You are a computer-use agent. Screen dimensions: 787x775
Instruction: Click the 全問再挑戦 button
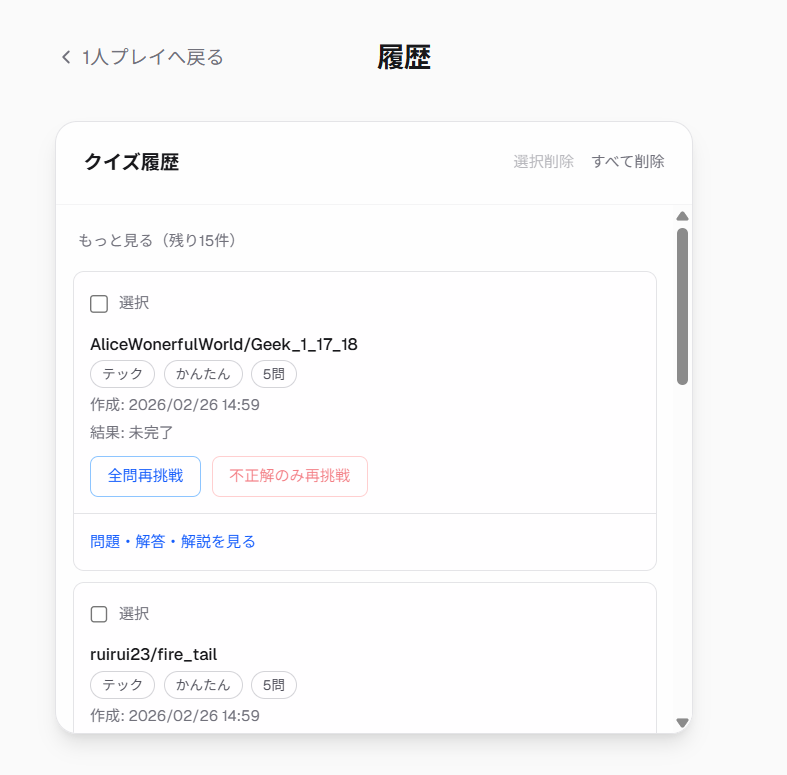(x=145, y=476)
